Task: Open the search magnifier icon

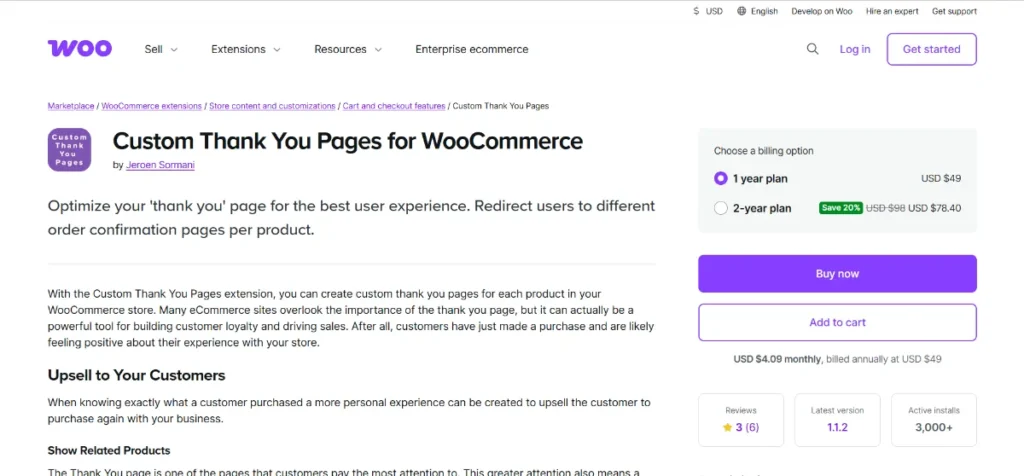Action: 813,49
